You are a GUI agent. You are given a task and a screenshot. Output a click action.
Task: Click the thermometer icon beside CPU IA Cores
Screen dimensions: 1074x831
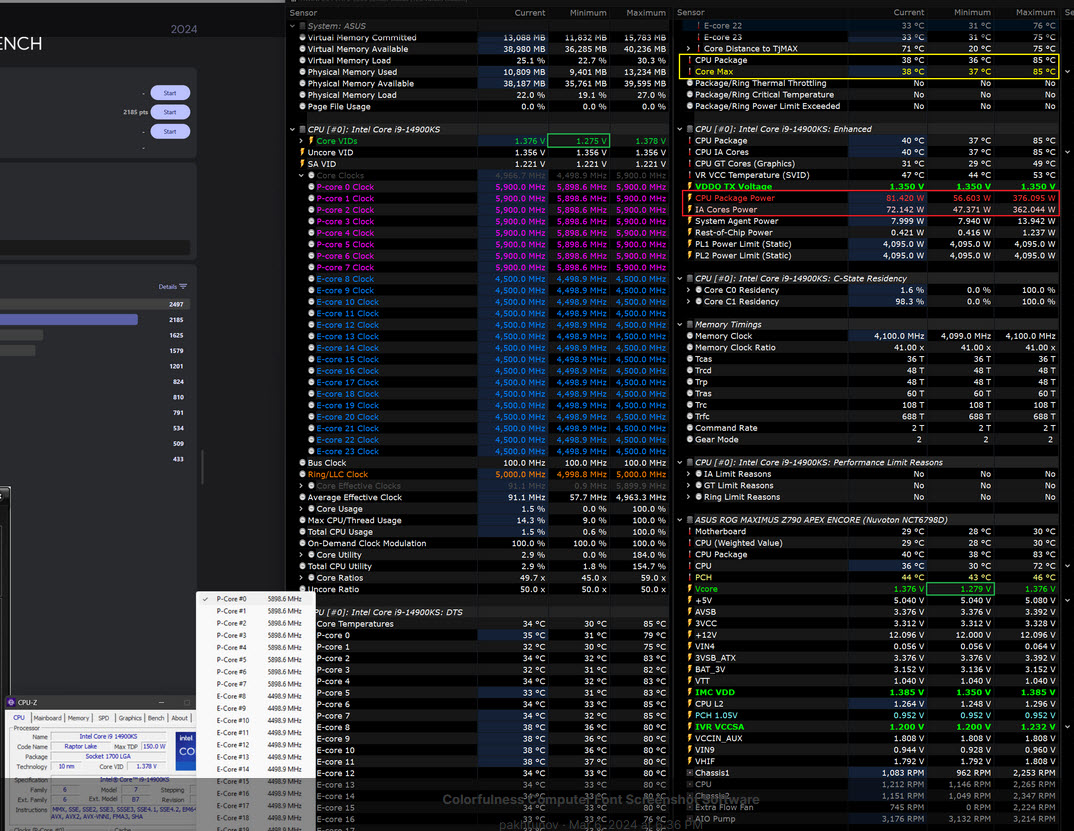pyautogui.click(x=690, y=152)
